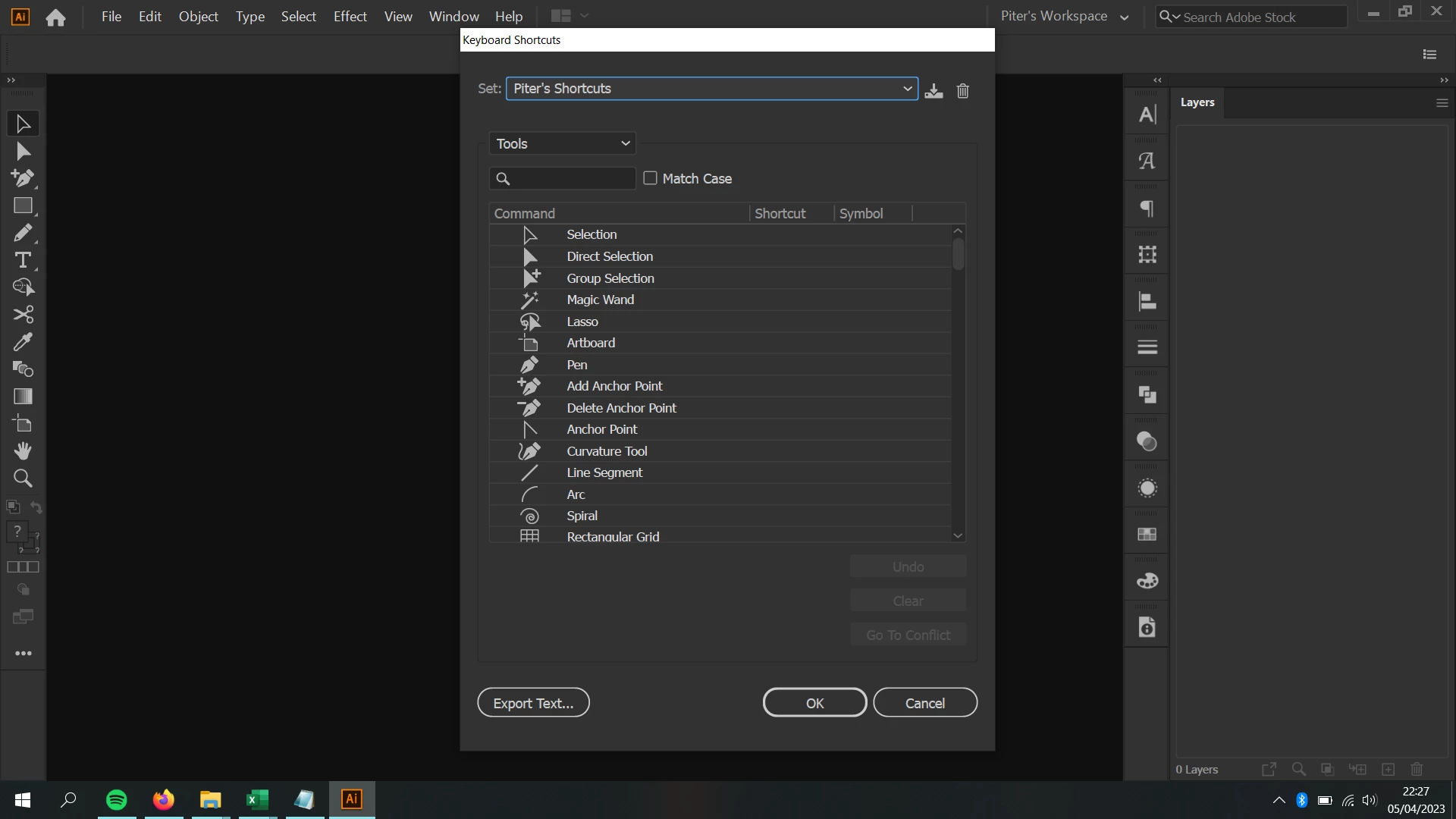Image resolution: width=1456 pixels, height=819 pixels.
Task: Select the Eyedropper tool in left toolbar
Action: (x=23, y=342)
